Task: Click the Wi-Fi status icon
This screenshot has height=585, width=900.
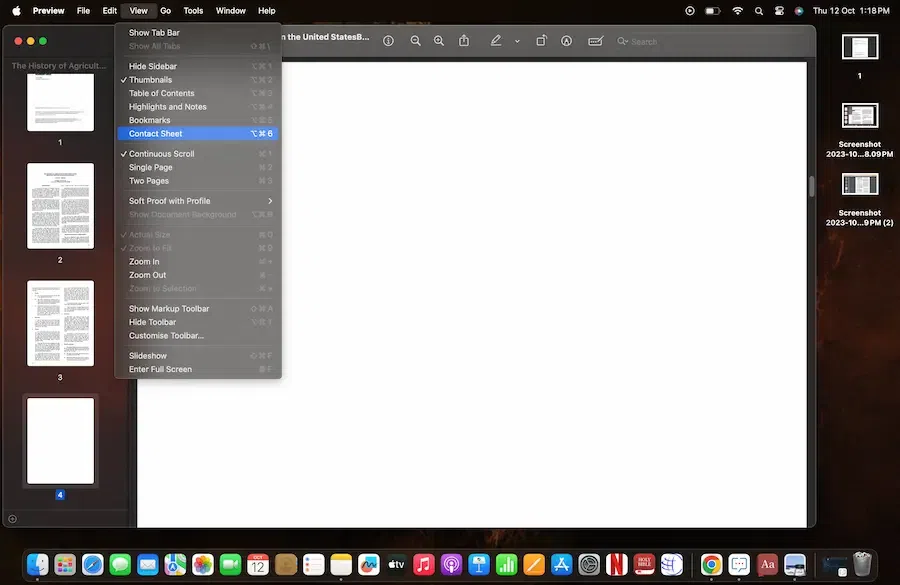Action: coord(738,11)
